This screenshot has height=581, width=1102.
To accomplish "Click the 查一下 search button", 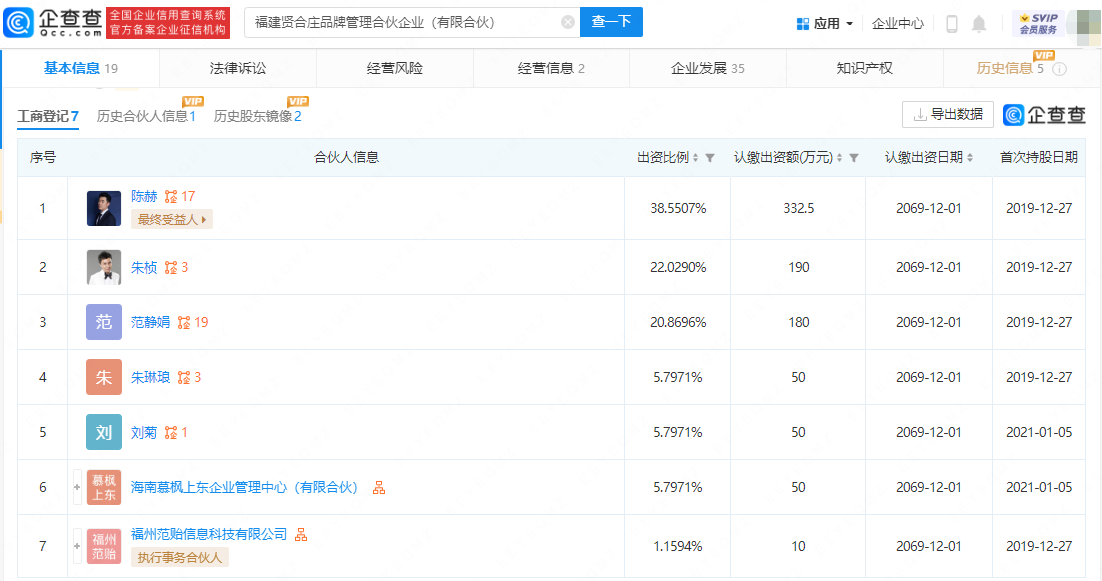I will click(x=611, y=22).
